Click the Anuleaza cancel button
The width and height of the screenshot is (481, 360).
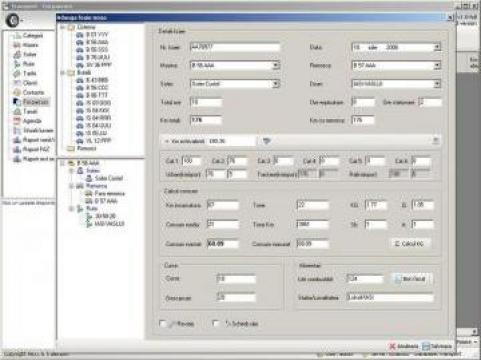(x=404, y=346)
